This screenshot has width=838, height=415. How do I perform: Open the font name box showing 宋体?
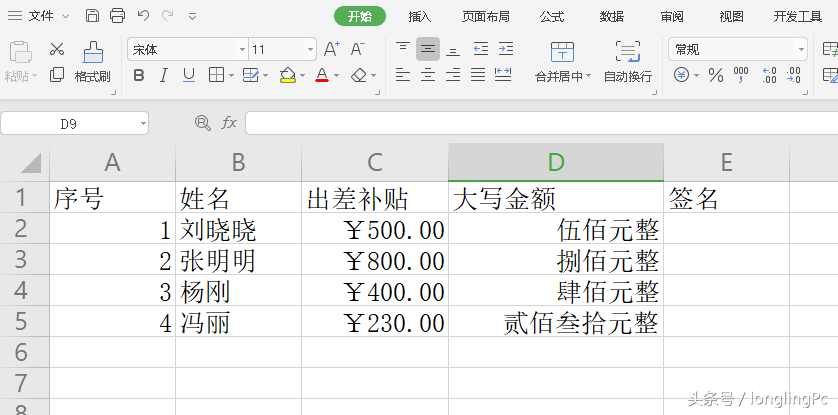tap(188, 50)
